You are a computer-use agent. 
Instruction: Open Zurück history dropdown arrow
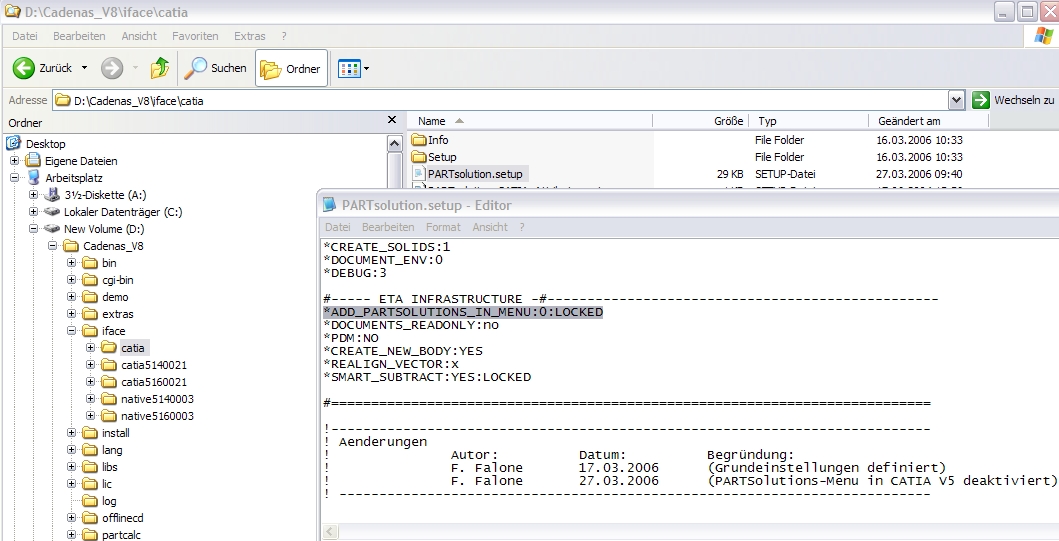click(84, 68)
